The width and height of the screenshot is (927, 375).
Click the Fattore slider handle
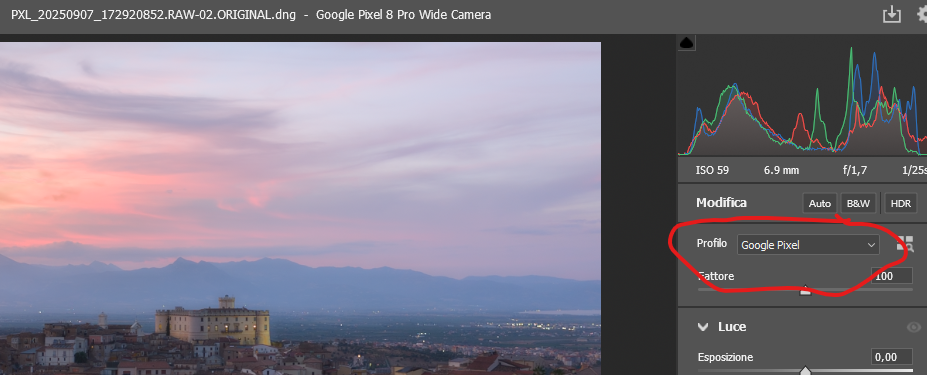[805, 290]
